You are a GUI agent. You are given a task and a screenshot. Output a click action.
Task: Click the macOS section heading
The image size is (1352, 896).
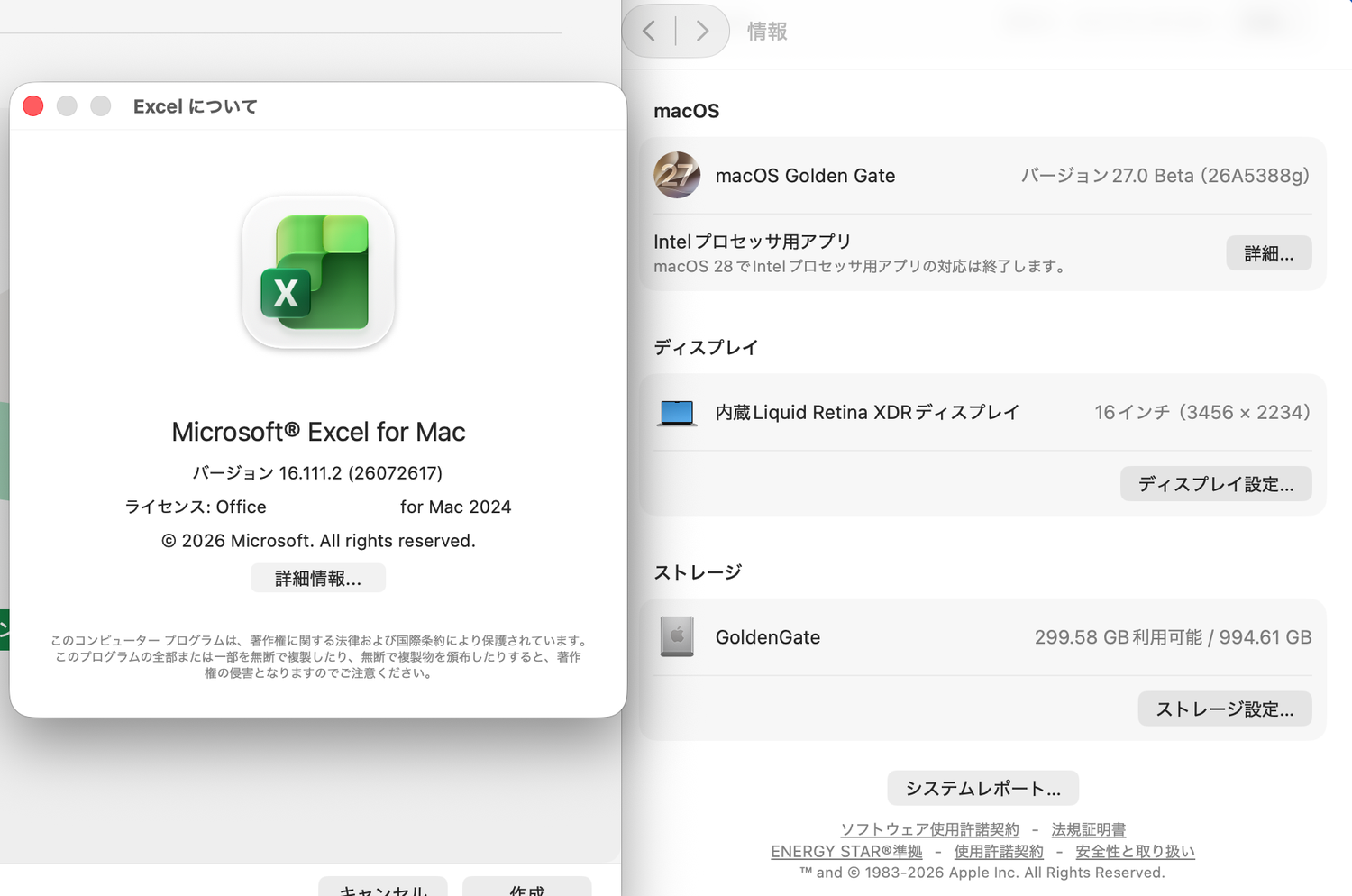click(687, 111)
